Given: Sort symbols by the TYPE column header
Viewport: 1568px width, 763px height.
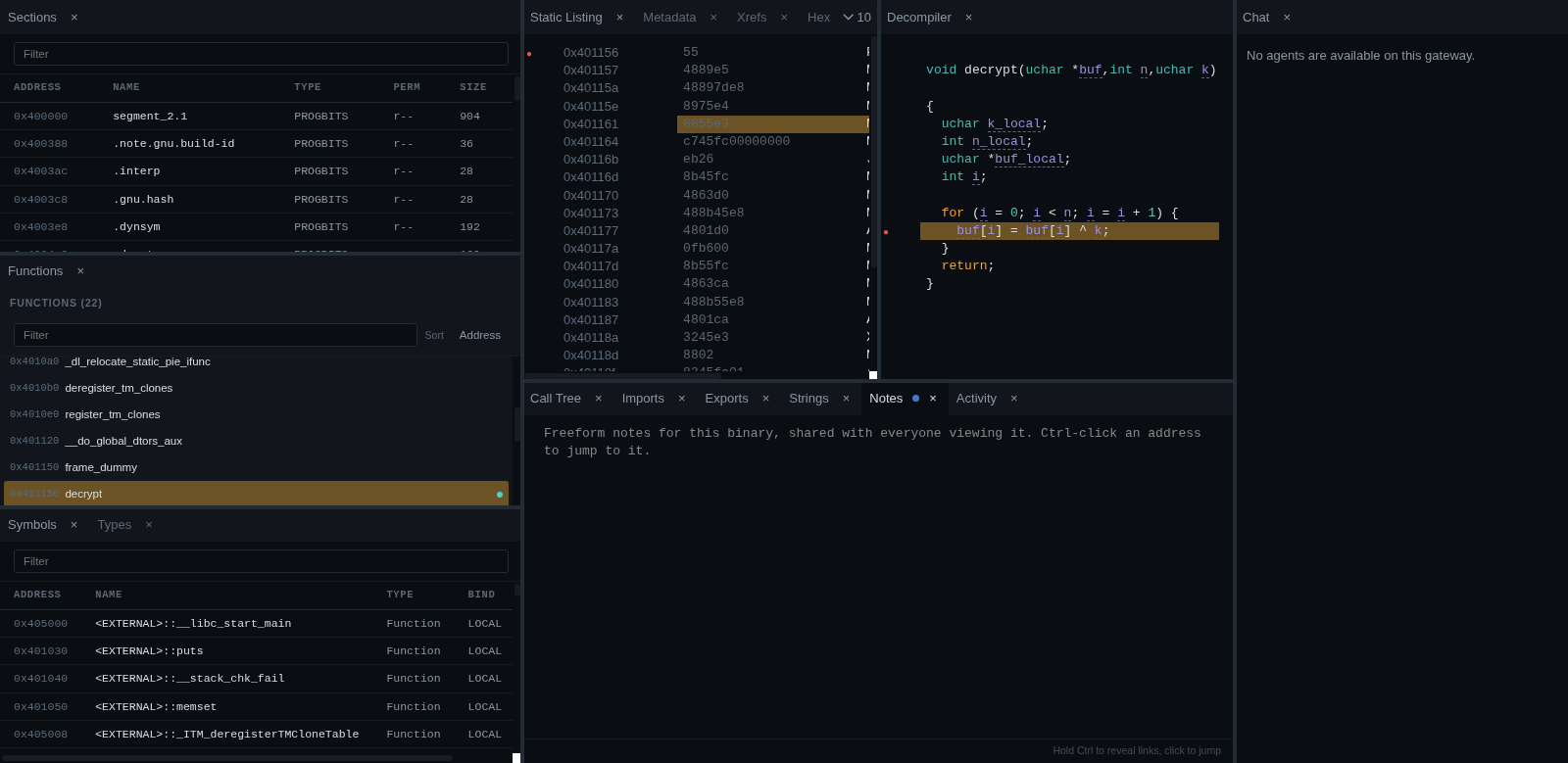Looking at the screenshot, I should coord(400,595).
